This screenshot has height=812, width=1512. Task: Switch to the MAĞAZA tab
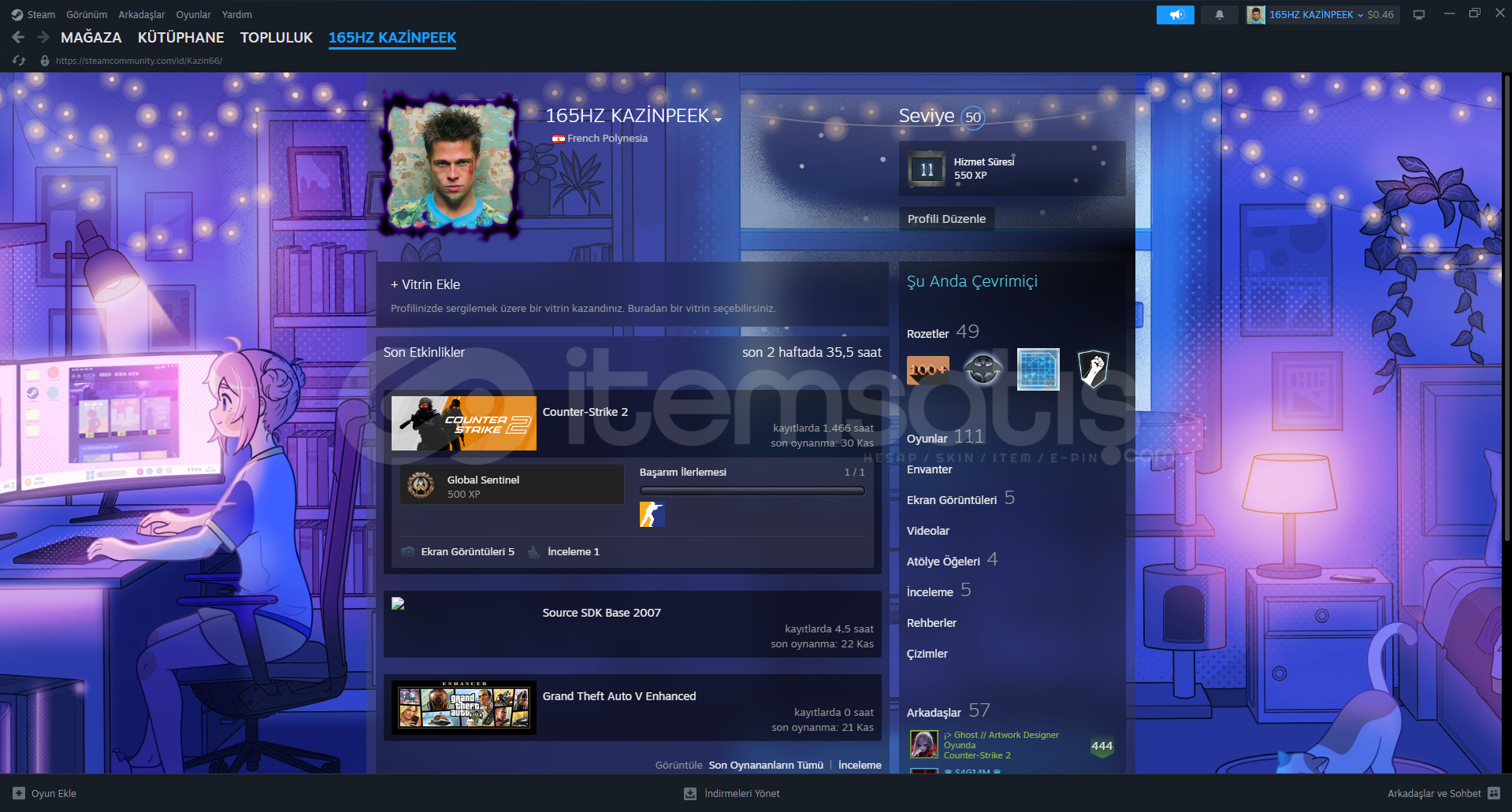pos(91,37)
